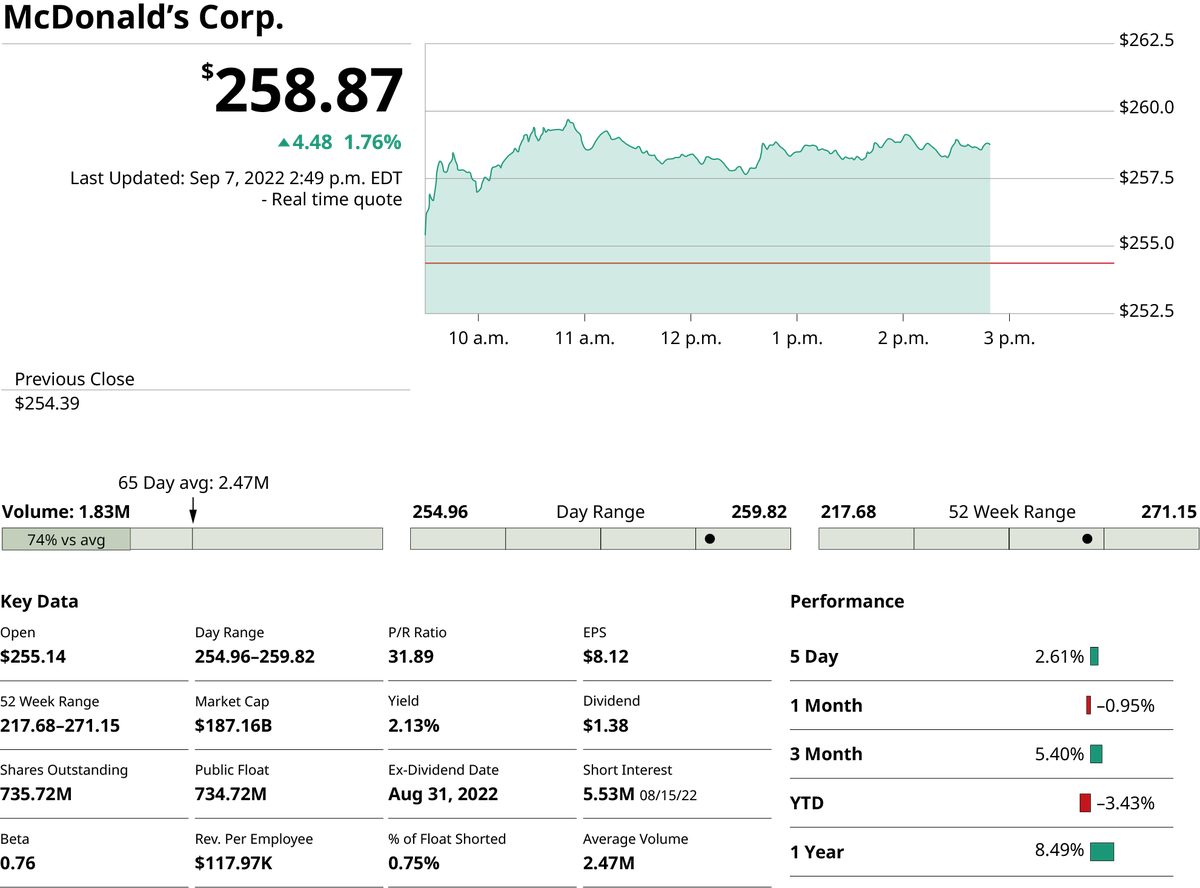Click the $260.0 y-axis label
The width and height of the screenshot is (1200, 888).
click(1146, 108)
